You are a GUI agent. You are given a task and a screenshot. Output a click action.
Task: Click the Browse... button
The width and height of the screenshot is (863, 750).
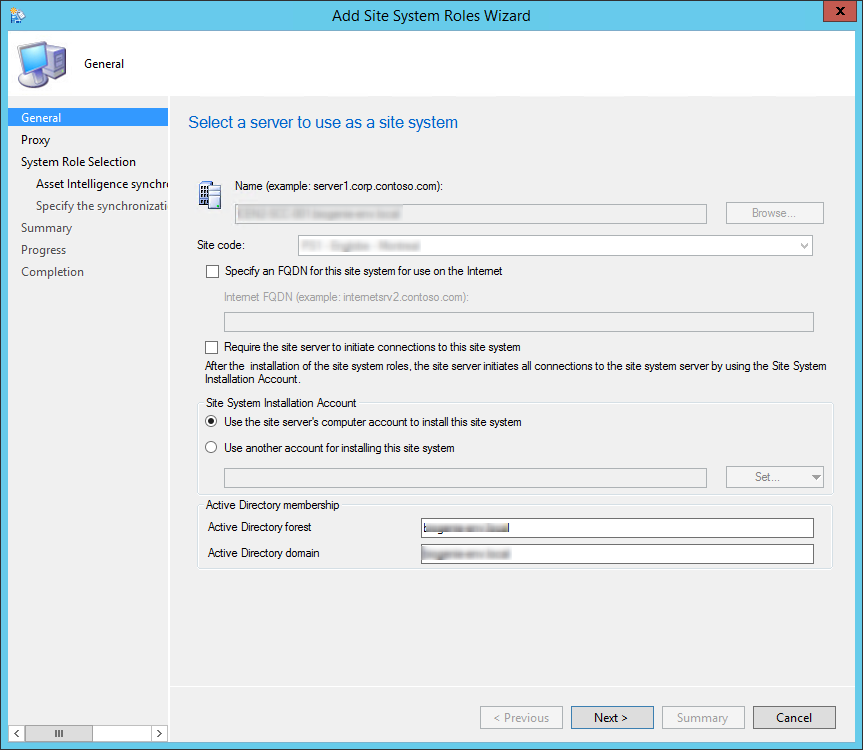point(774,213)
